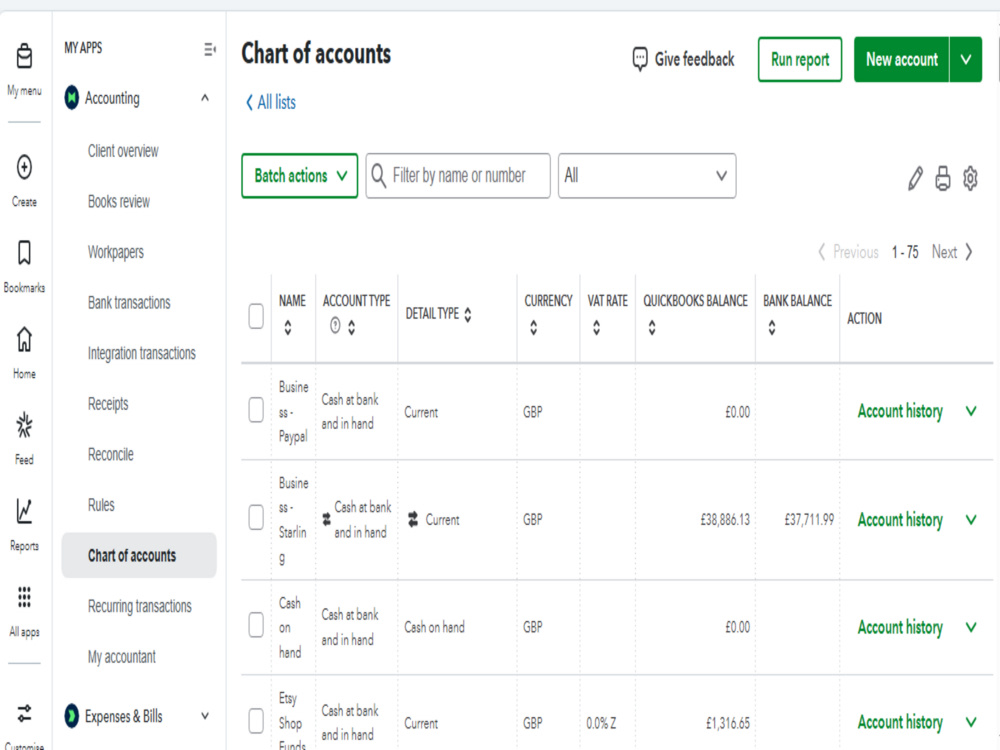Click the Customise sliders icon
The height and width of the screenshot is (750, 1000).
pos(24,714)
